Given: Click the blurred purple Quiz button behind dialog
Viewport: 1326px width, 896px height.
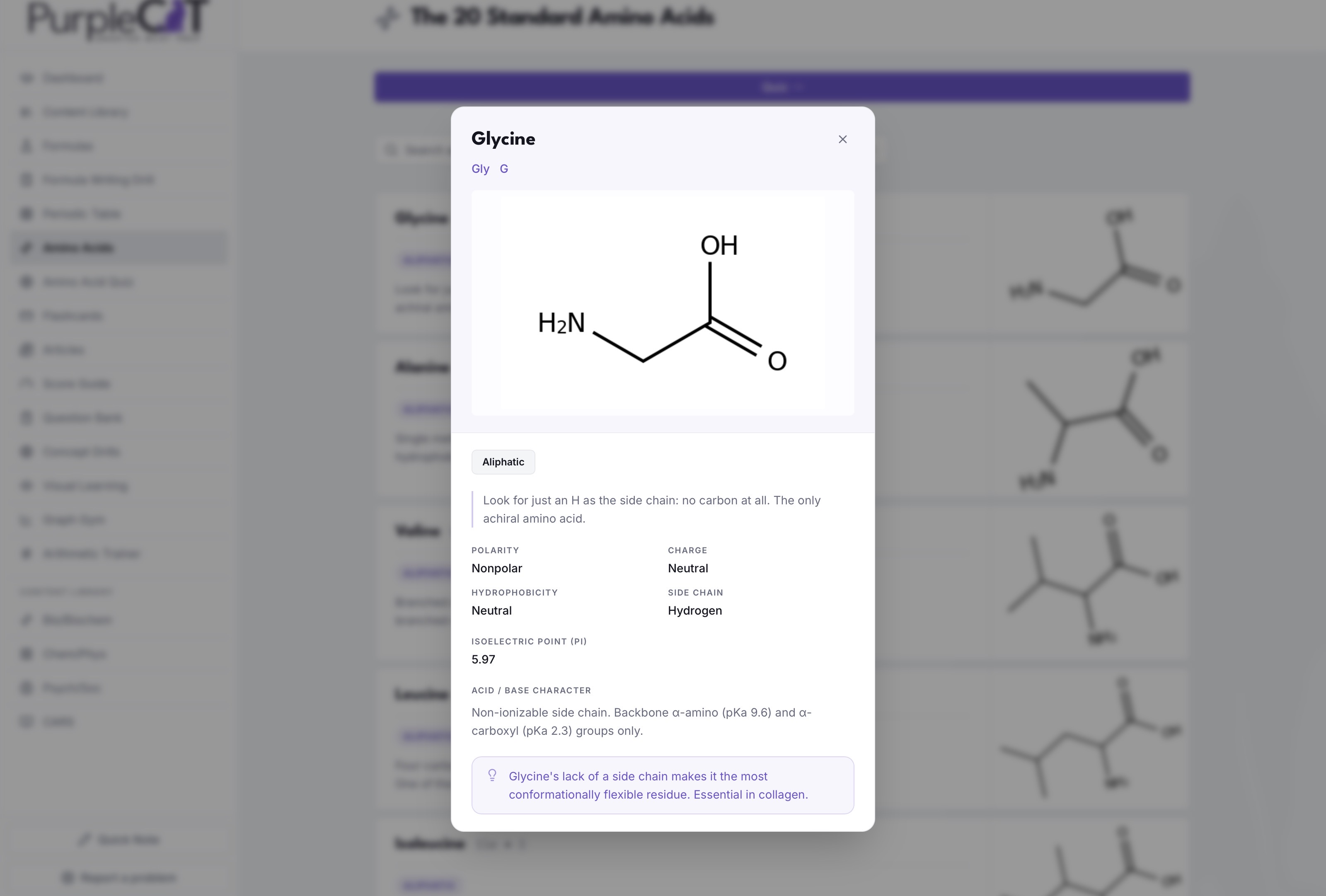Looking at the screenshot, I should tap(782, 87).
